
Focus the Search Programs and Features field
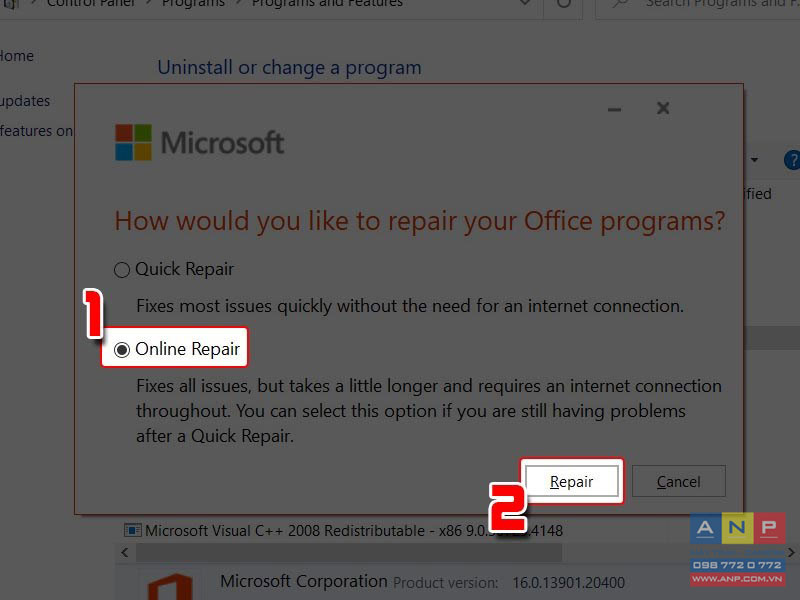pos(698,5)
